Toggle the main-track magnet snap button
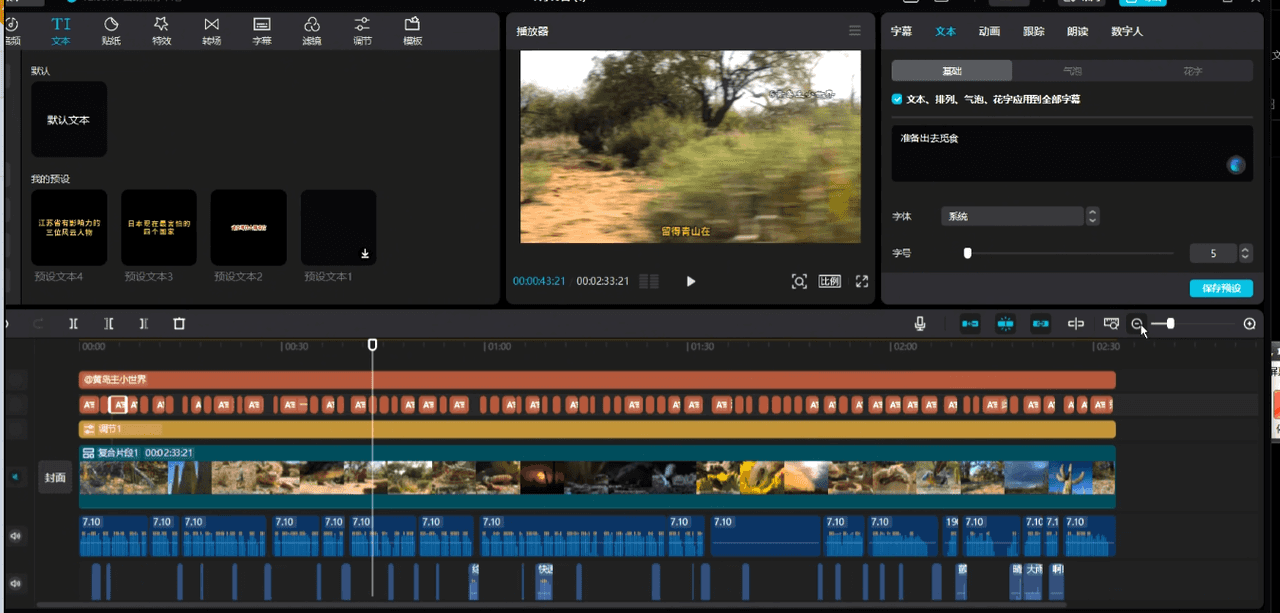This screenshot has width=1280, height=613. point(970,324)
